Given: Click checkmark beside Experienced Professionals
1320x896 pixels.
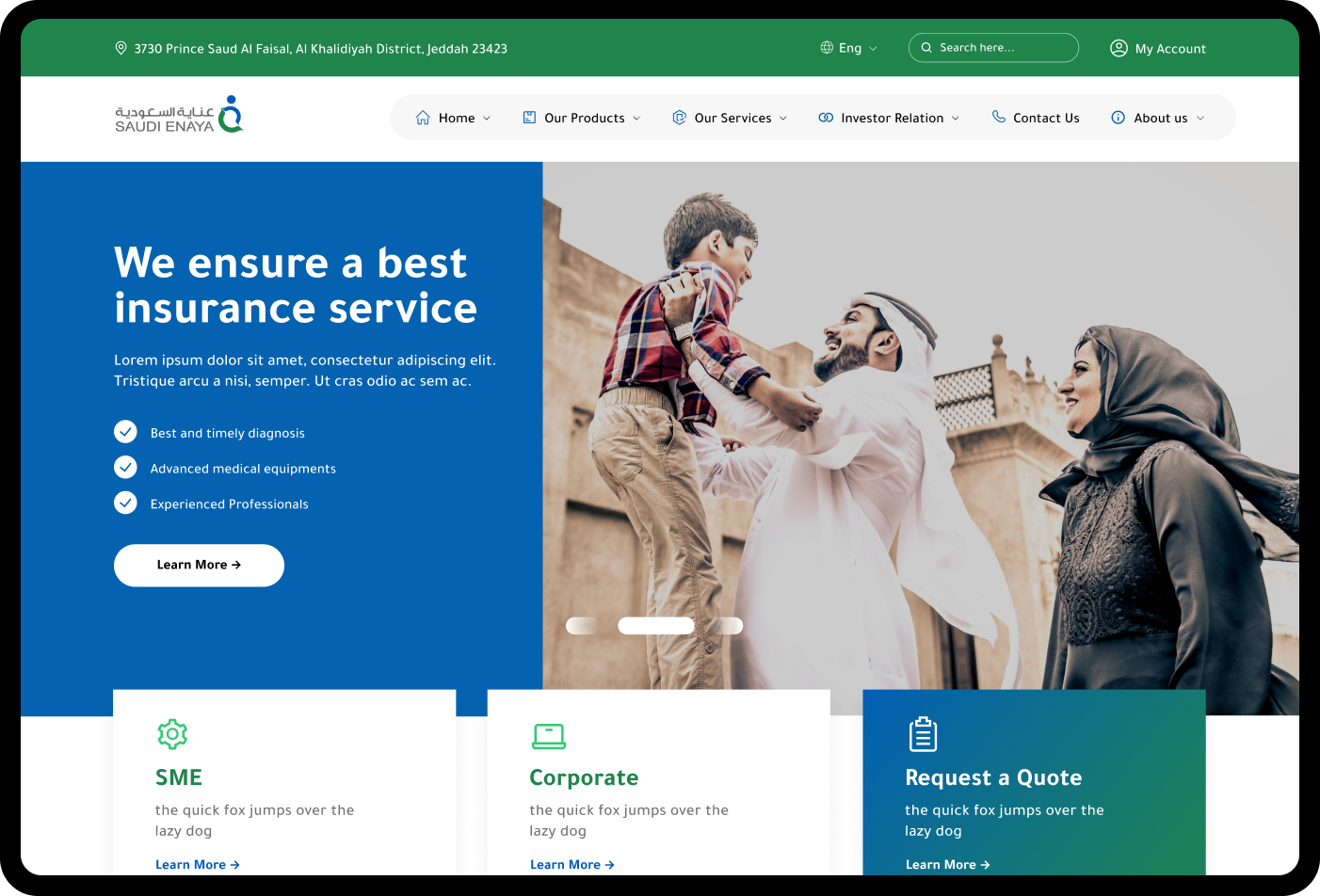Looking at the screenshot, I should (125, 503).
